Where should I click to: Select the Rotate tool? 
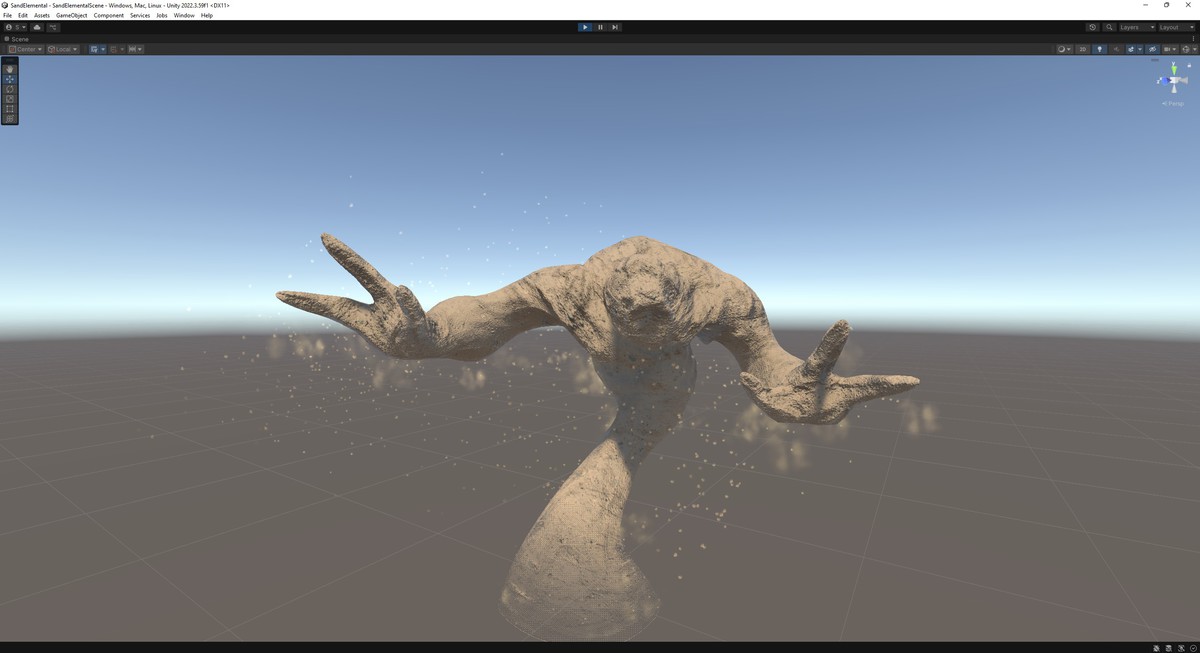point(10,89)
